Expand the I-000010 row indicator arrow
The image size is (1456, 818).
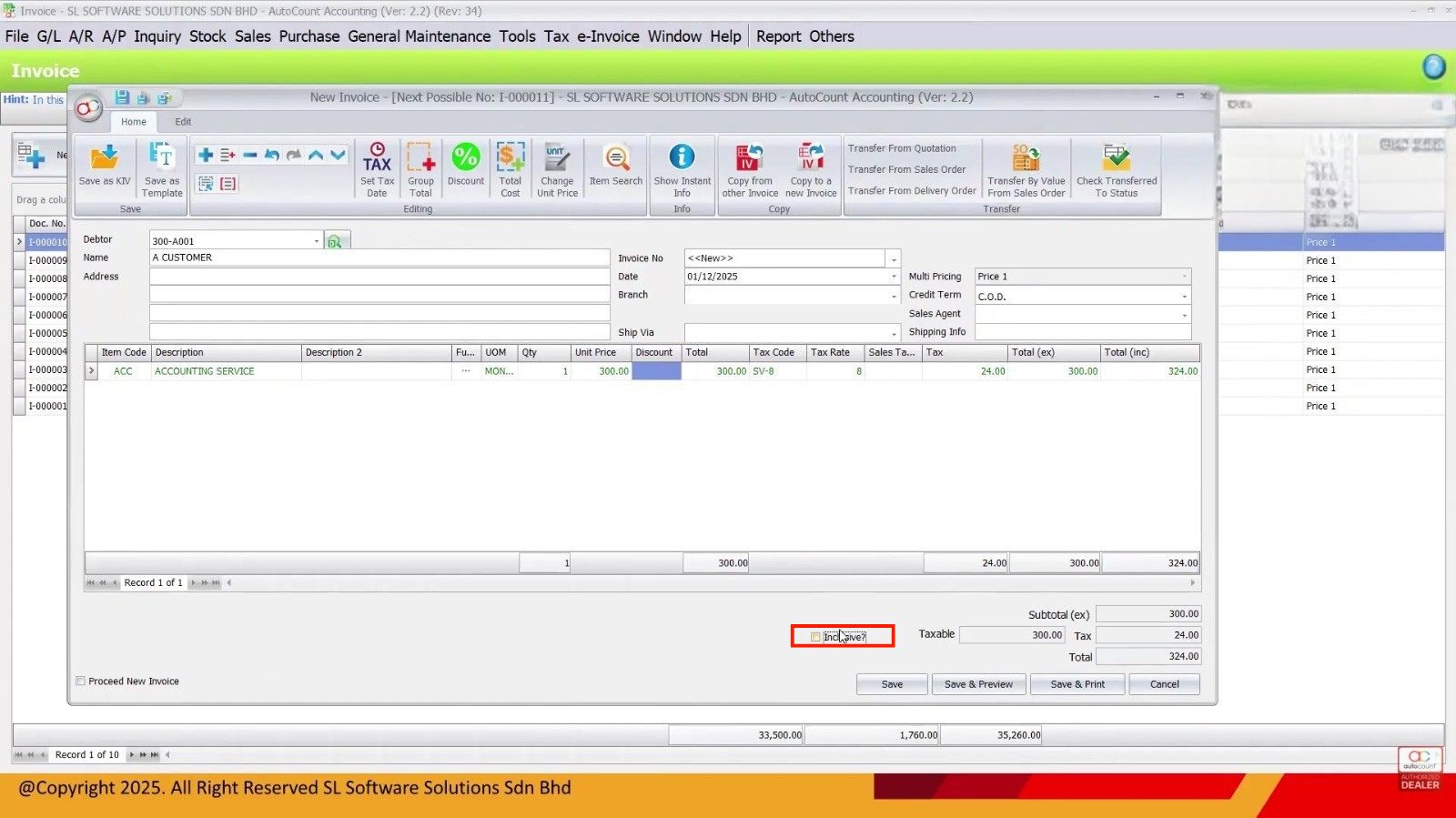[19, 242]
